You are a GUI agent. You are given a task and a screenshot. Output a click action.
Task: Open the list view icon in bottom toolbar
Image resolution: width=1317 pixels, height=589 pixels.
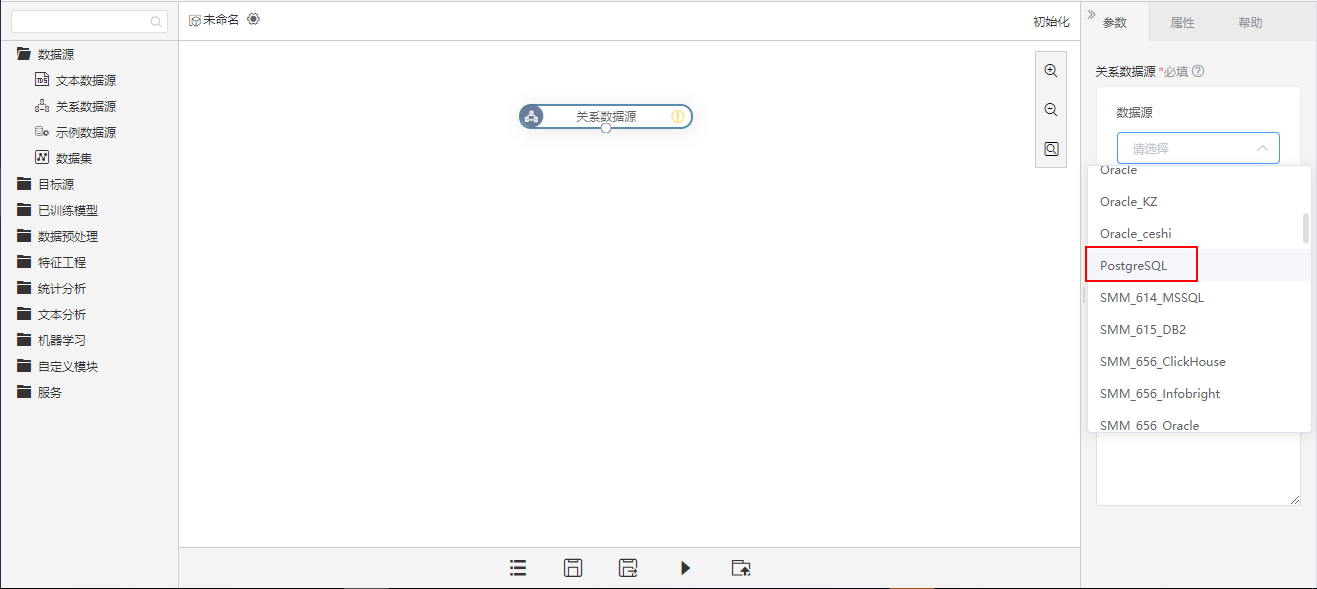(518, 568)
